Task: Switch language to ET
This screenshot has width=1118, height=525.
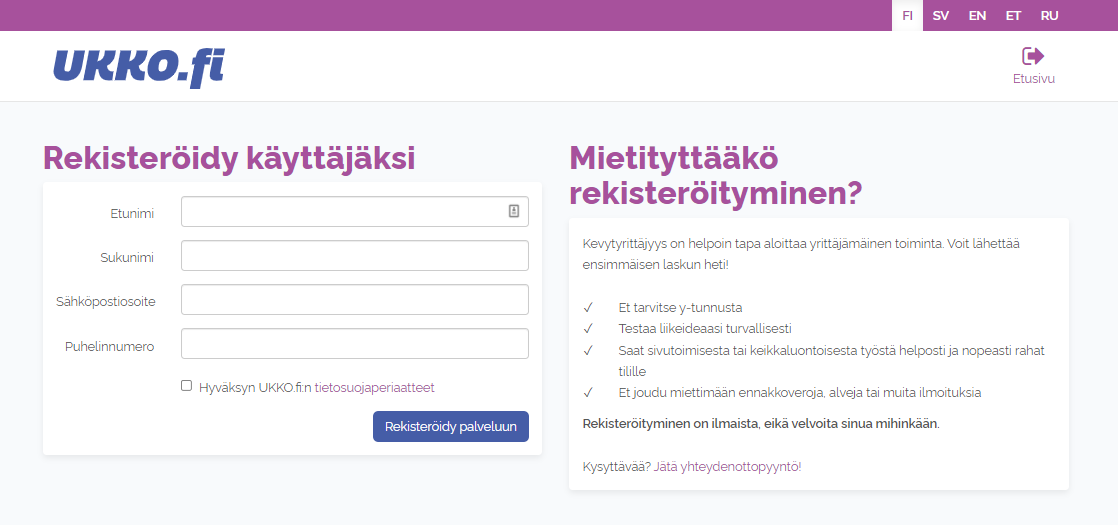Action: click(1013, 16)
